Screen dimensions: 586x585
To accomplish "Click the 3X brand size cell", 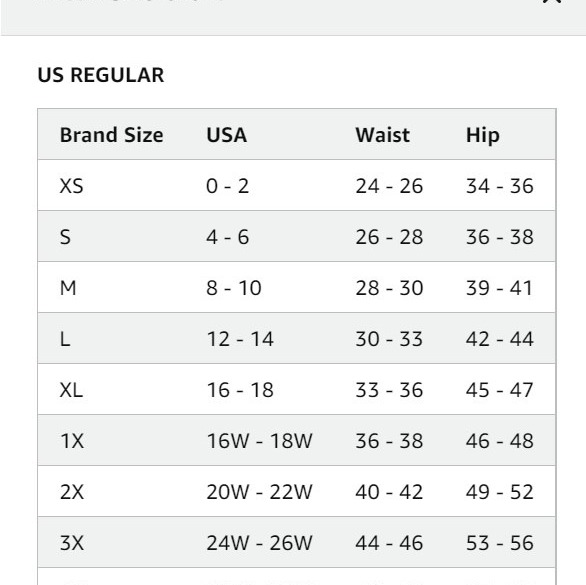I will pos(72,543).
